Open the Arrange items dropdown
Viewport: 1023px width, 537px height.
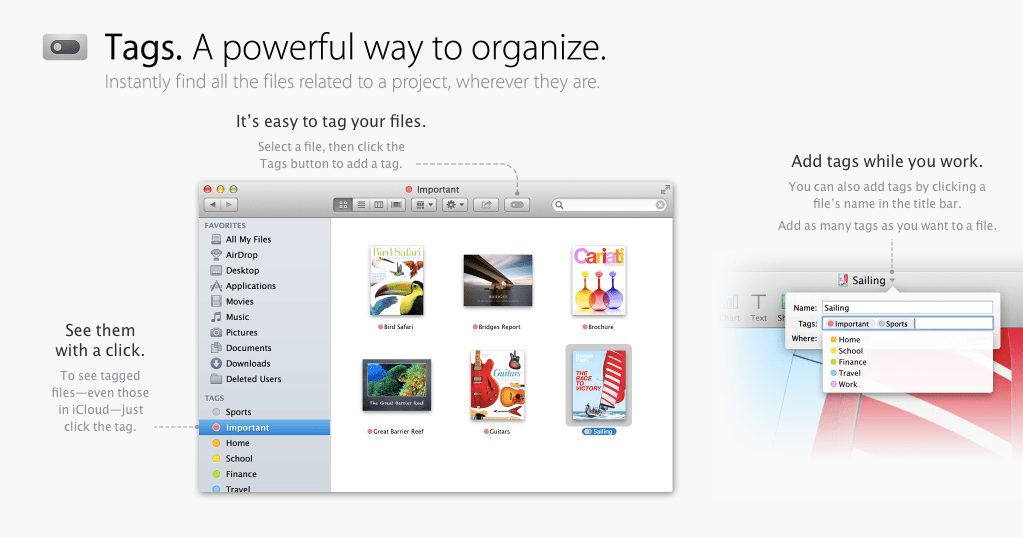[424, 205]
